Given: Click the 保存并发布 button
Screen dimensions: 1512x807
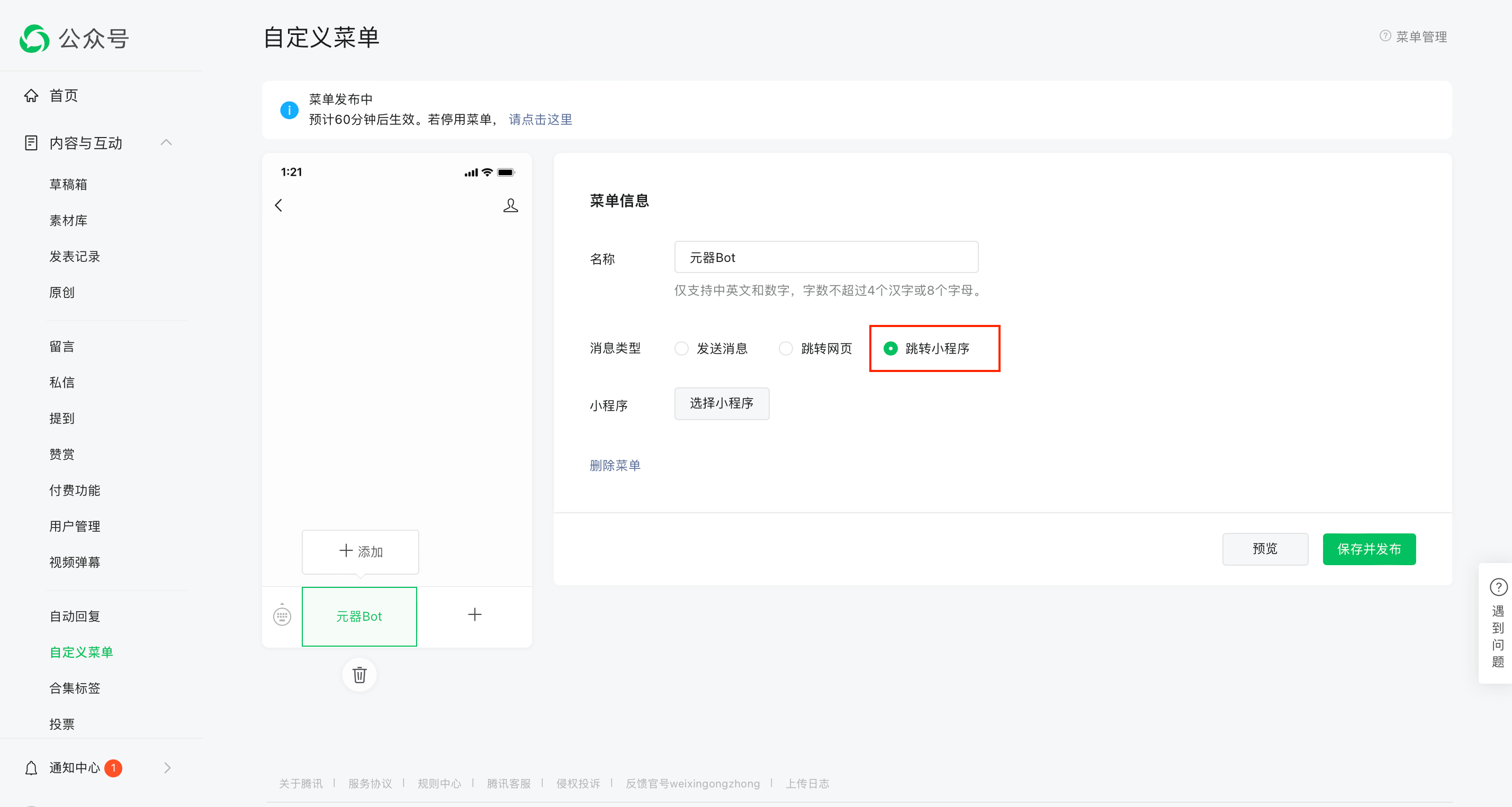Looking at the screenshot, I should (x=1370, y=549).
